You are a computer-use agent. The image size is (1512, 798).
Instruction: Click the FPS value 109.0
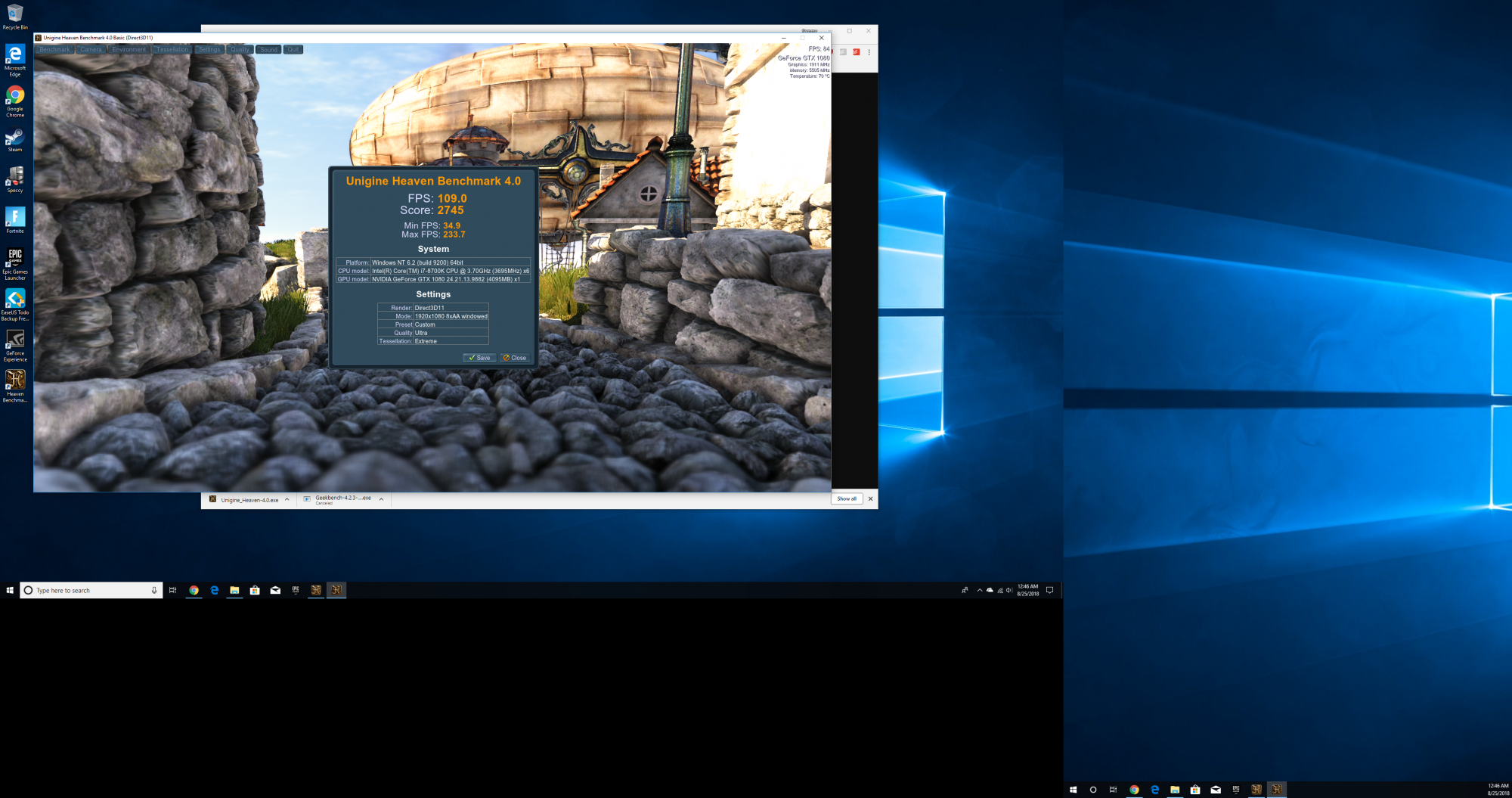(452, 199)
